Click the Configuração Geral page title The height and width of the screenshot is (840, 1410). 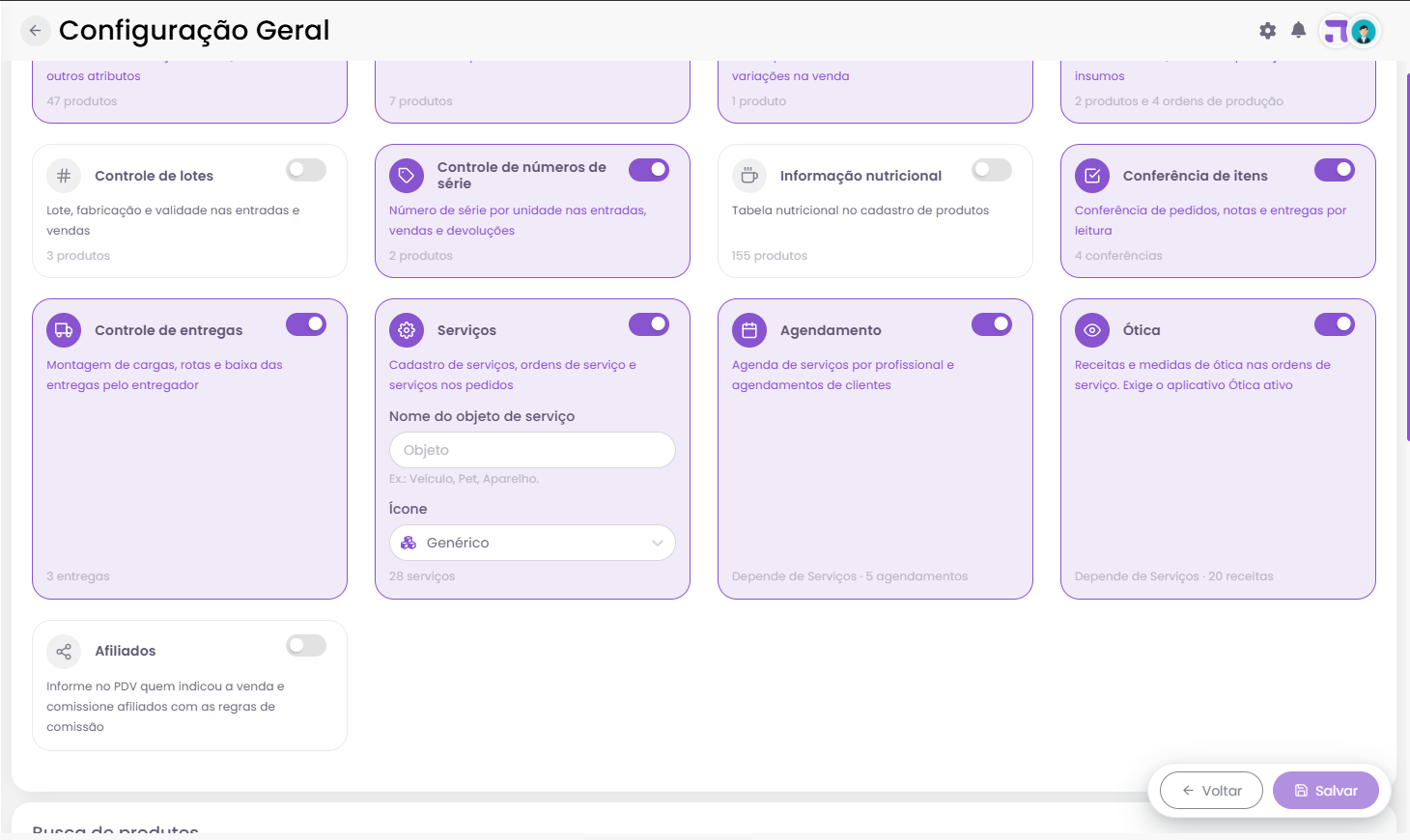[194, 31]
